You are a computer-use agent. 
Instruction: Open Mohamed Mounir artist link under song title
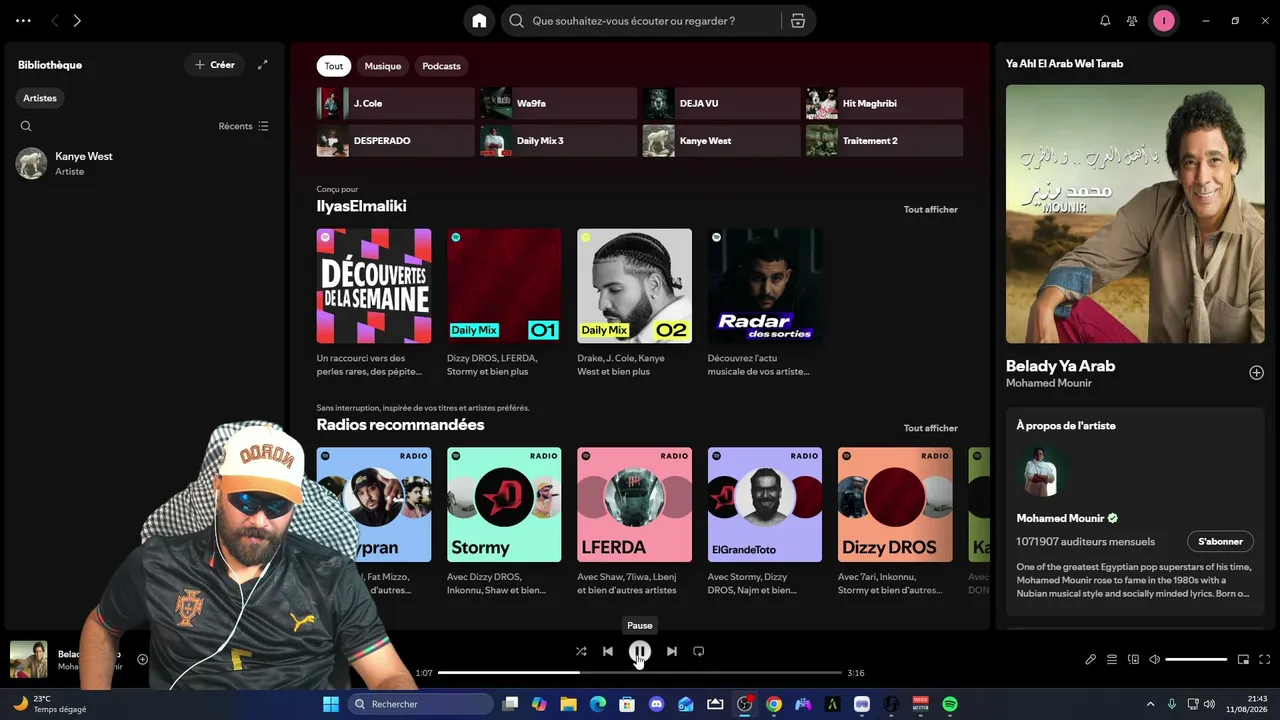tap(1048, 383)
